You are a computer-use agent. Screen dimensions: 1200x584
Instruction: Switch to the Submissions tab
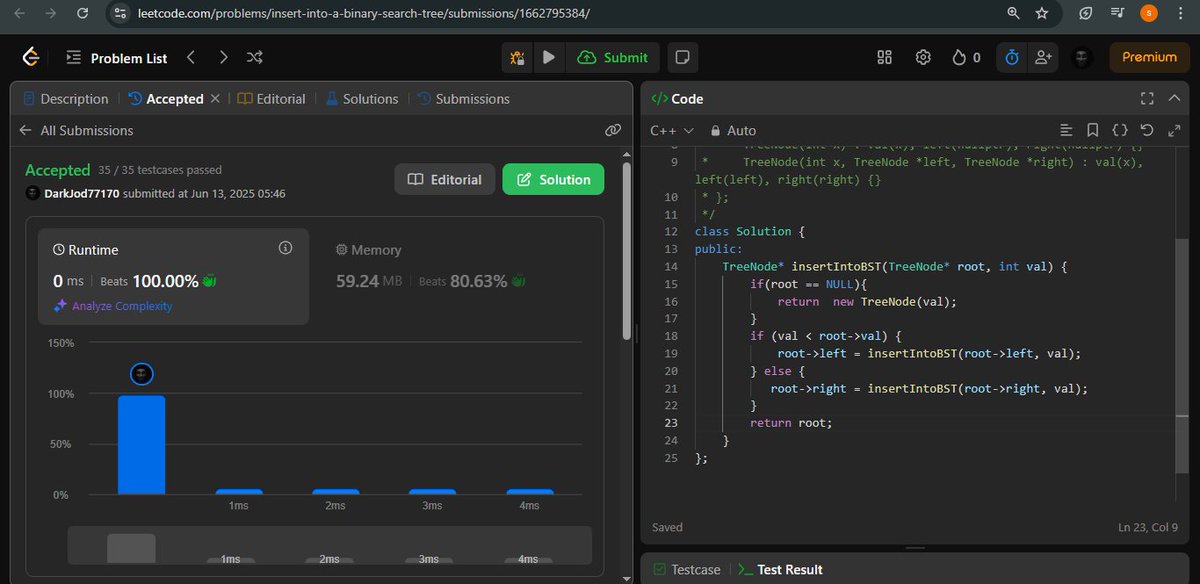pos(463,99)
